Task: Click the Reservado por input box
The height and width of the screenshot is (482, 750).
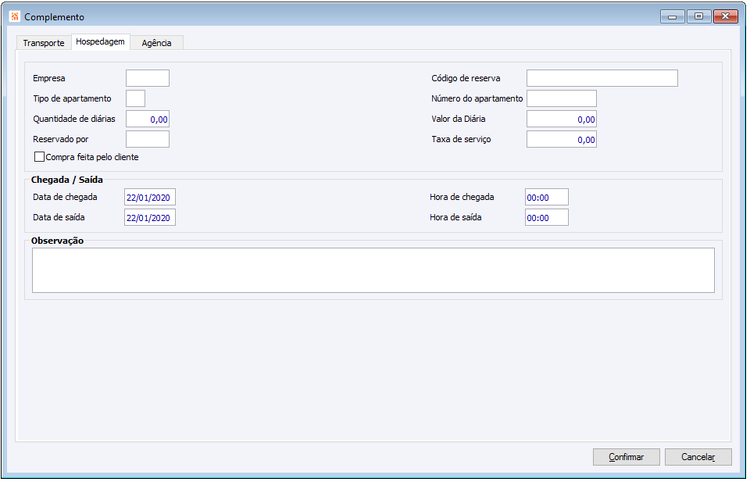Action: click(x=148, y=139)
